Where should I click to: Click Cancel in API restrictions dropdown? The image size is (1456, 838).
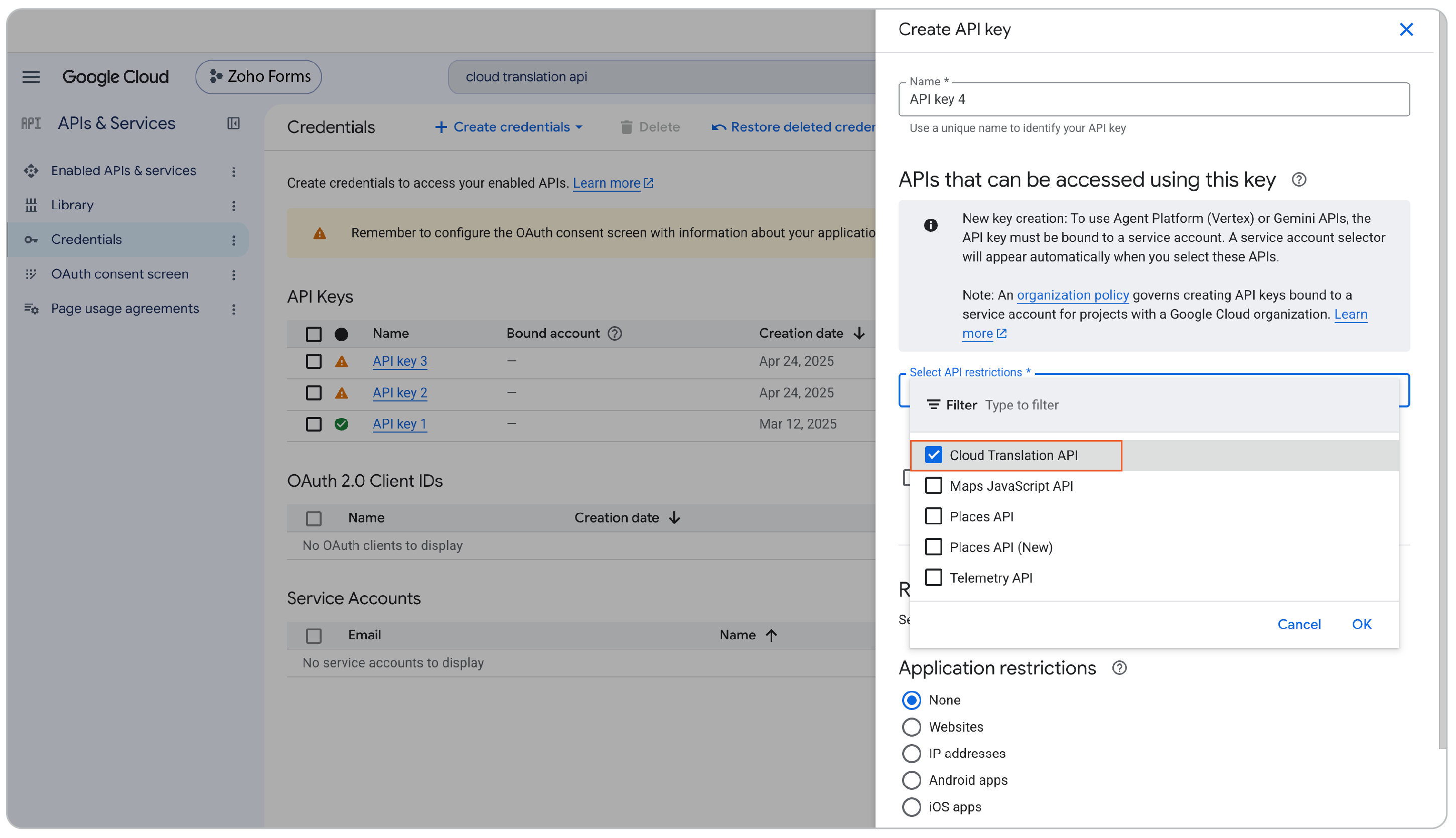point(1299,624)
